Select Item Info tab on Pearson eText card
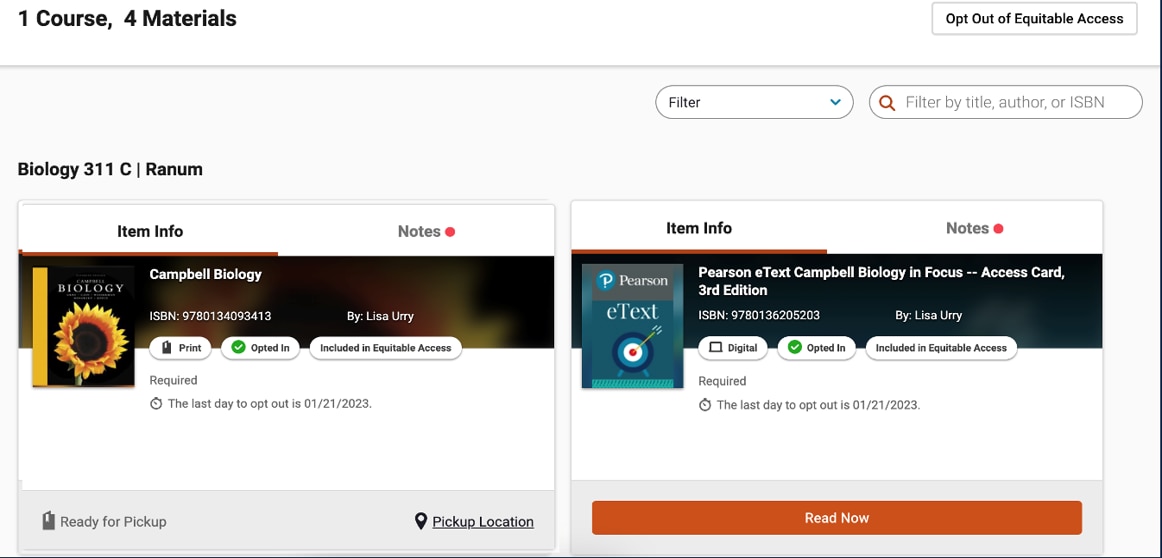The image size is (1162, 558). tap(699, 228)
